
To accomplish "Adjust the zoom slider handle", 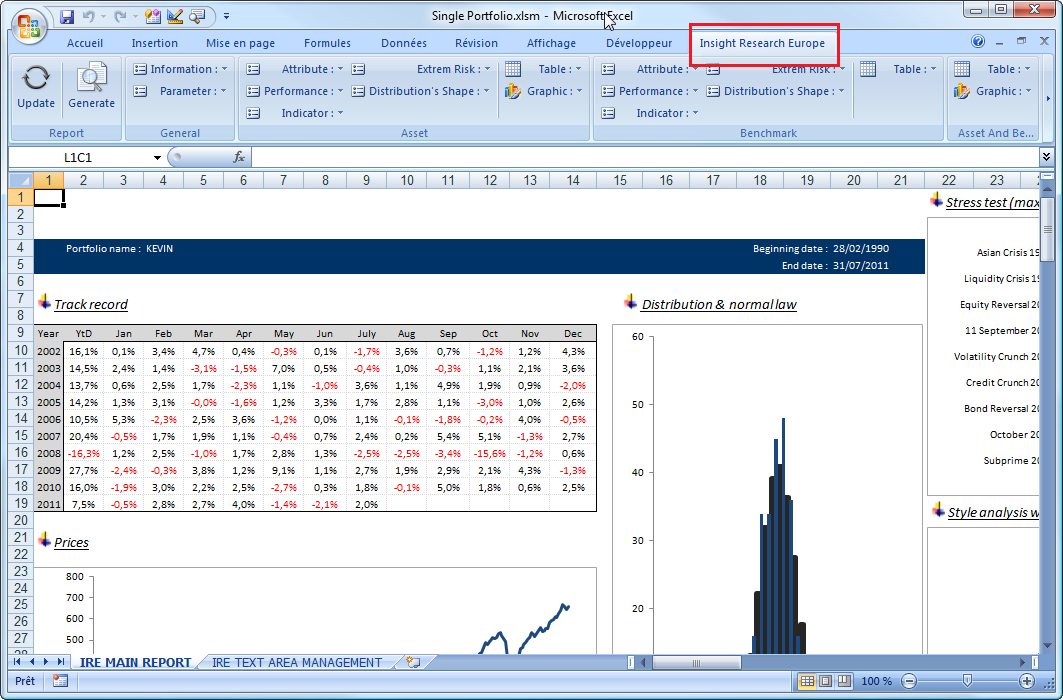I will coord(967,681).
